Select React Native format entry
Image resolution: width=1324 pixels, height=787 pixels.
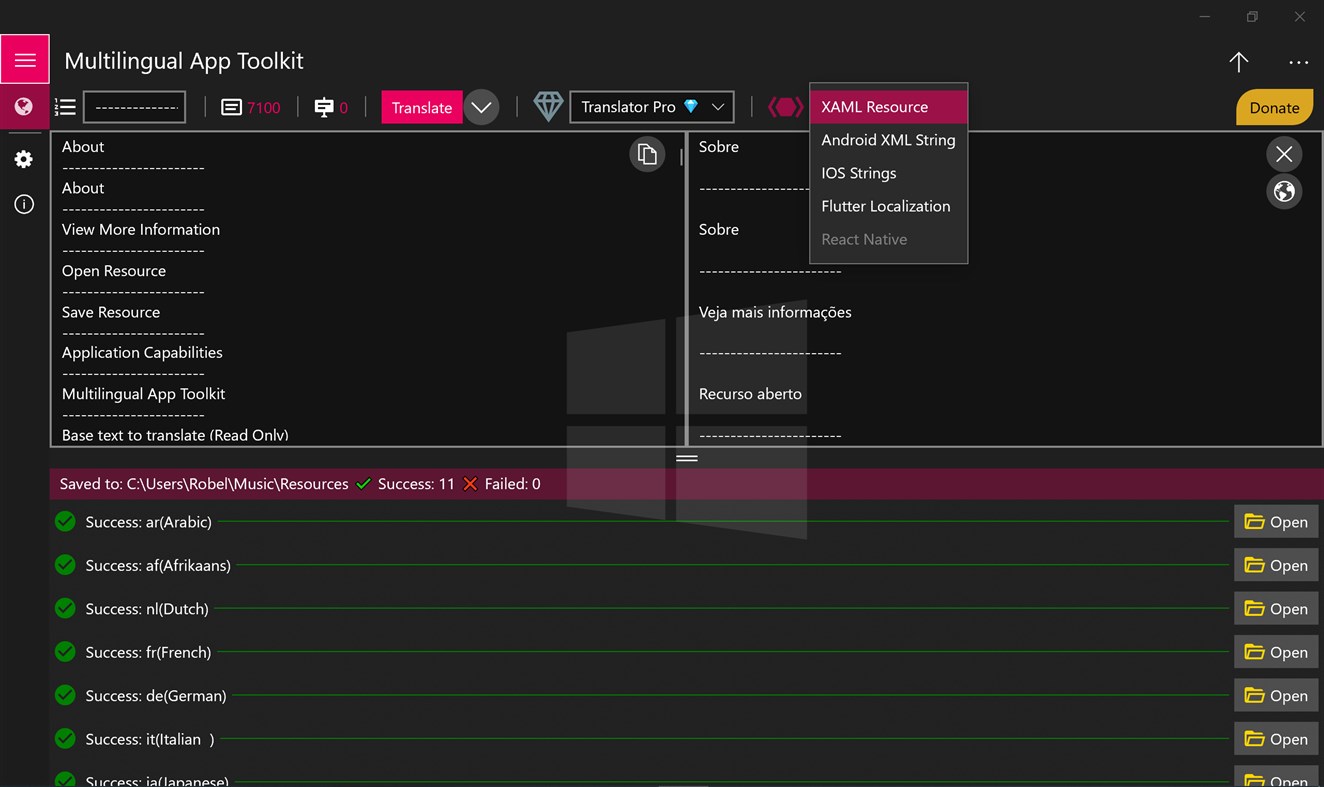tap(888, 239)
